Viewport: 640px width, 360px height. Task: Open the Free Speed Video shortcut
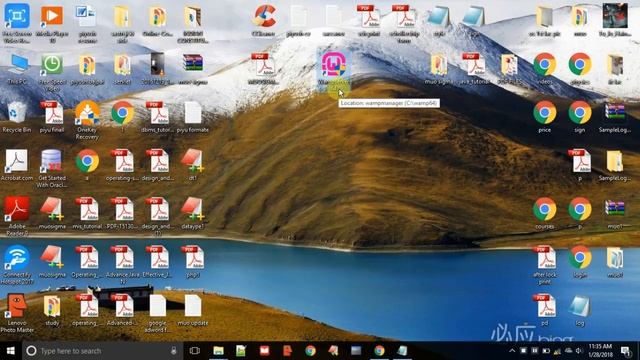tap(52, 64)
